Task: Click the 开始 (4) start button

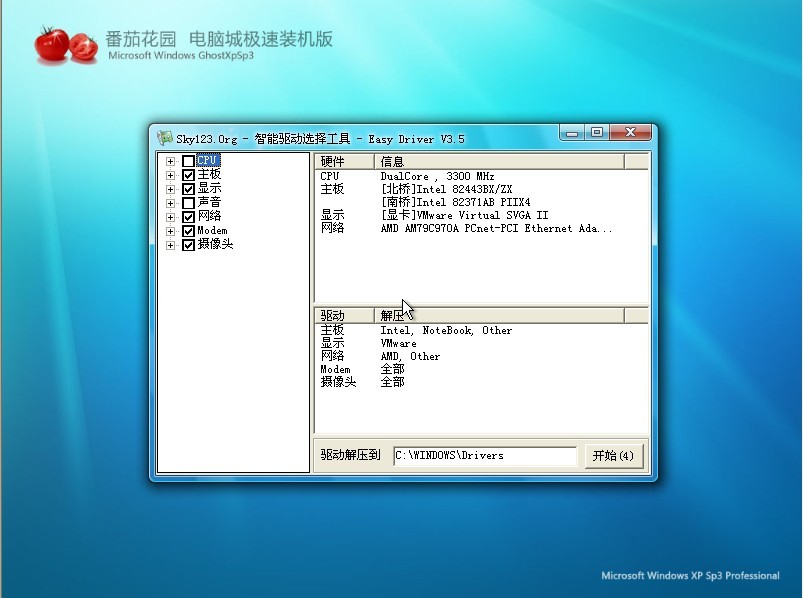Action: (x=613, y=455)
